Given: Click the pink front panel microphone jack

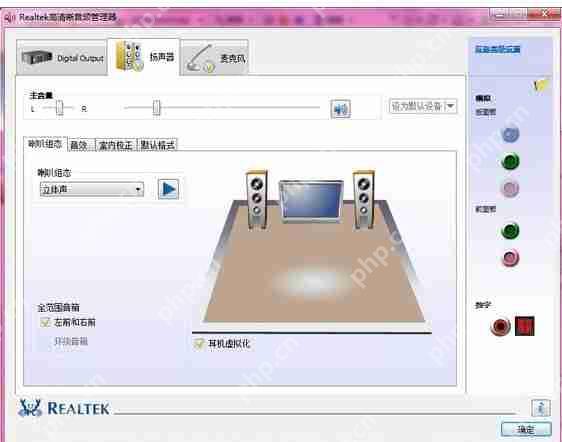Looking at the screenshot, I should click(x=510, y=257).
